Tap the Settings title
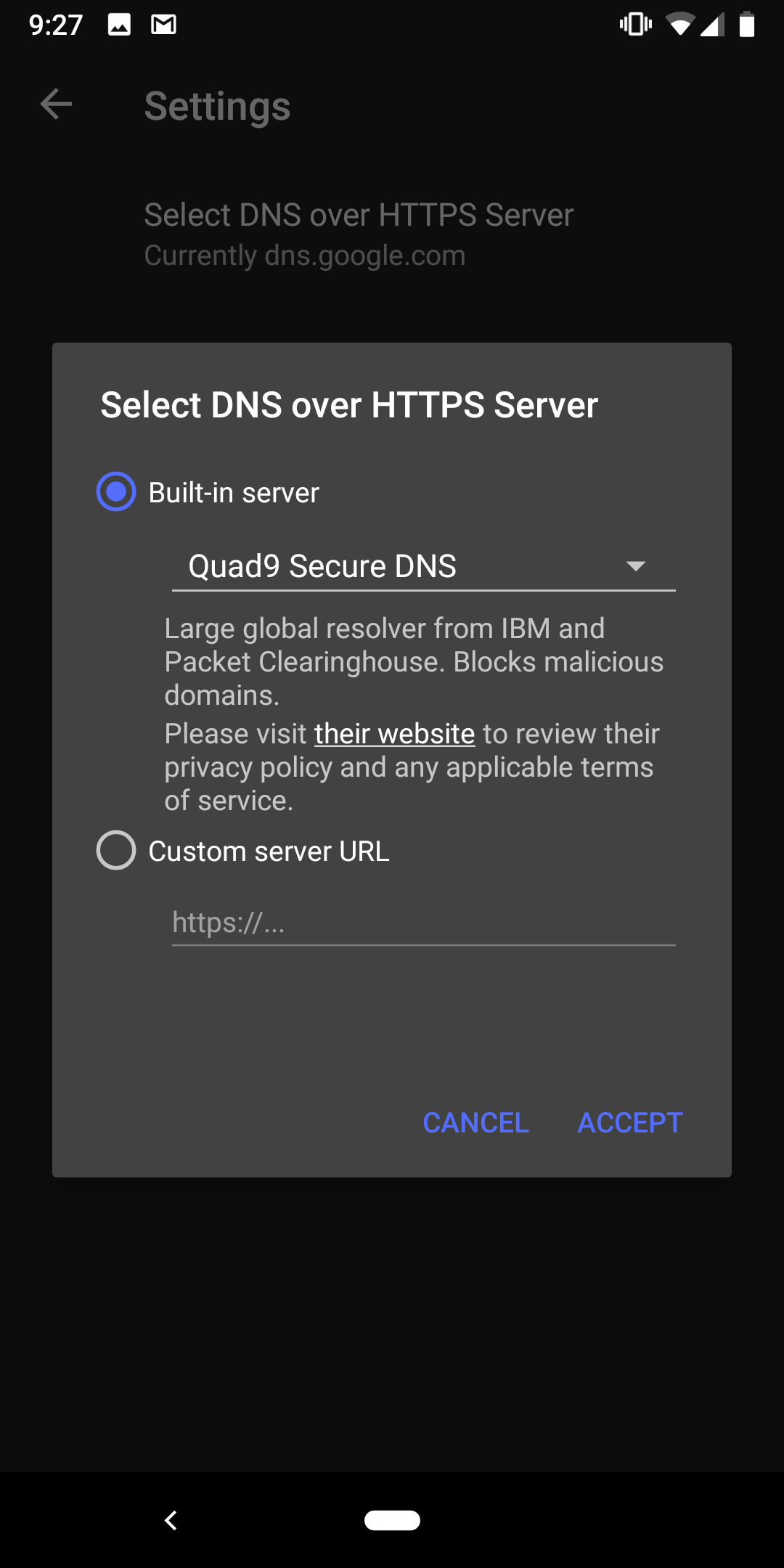784x1568 pixels. 217,105
